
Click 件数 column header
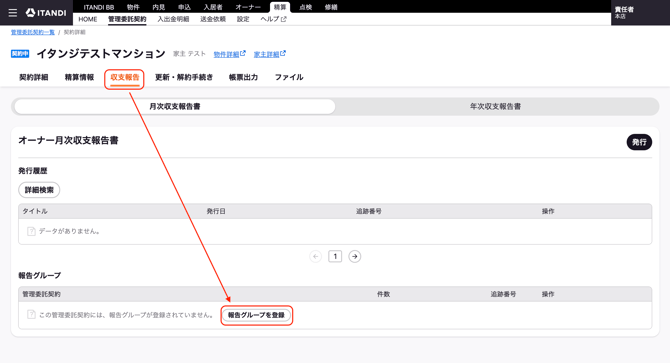(x=383, y=294)
